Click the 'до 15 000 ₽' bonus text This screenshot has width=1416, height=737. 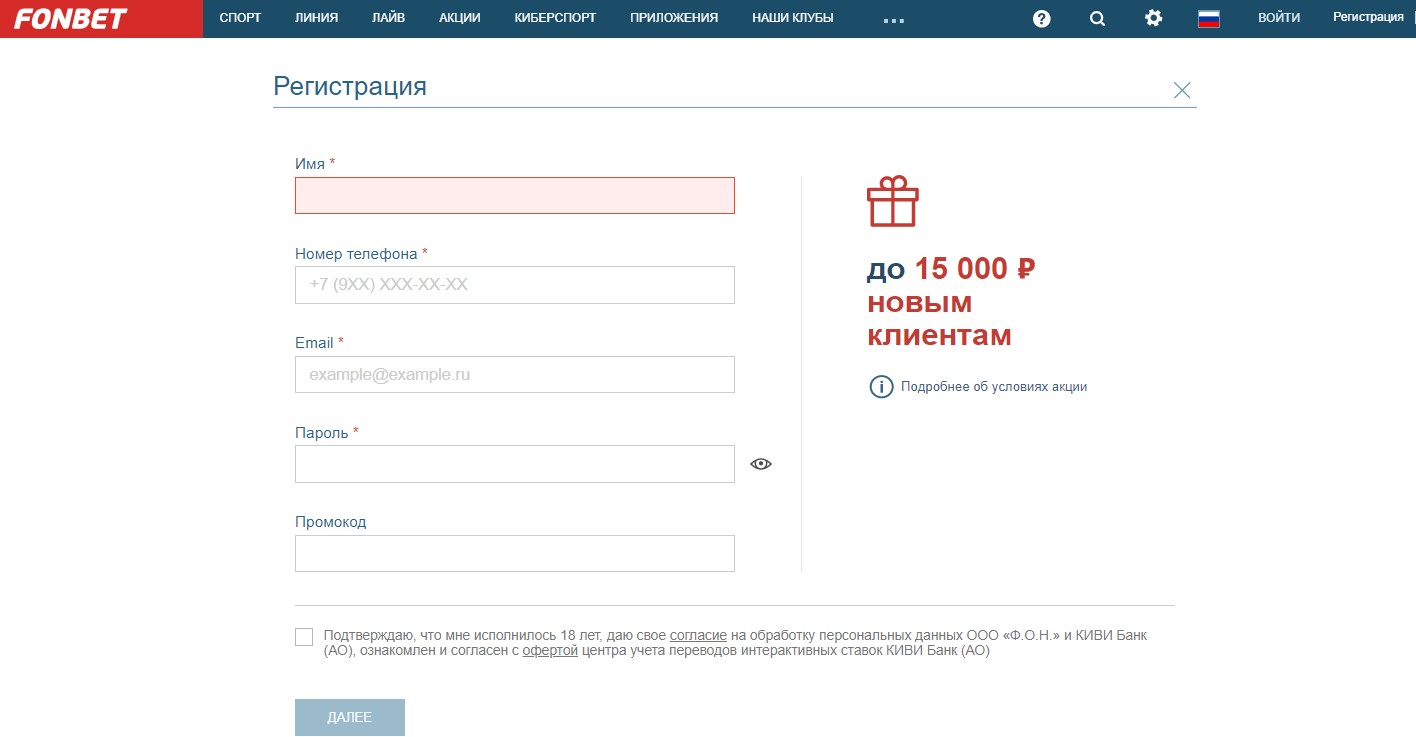[x=951, y=269]
